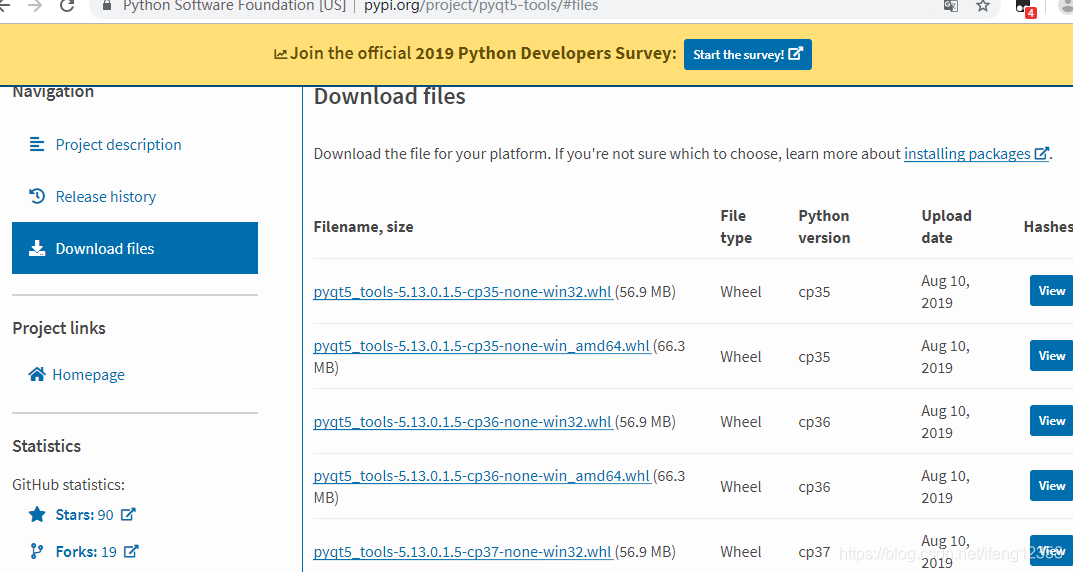The image size is (1073, 572).
Task: Click the GitHub Stars star icon
Action: tap(37, 515)
